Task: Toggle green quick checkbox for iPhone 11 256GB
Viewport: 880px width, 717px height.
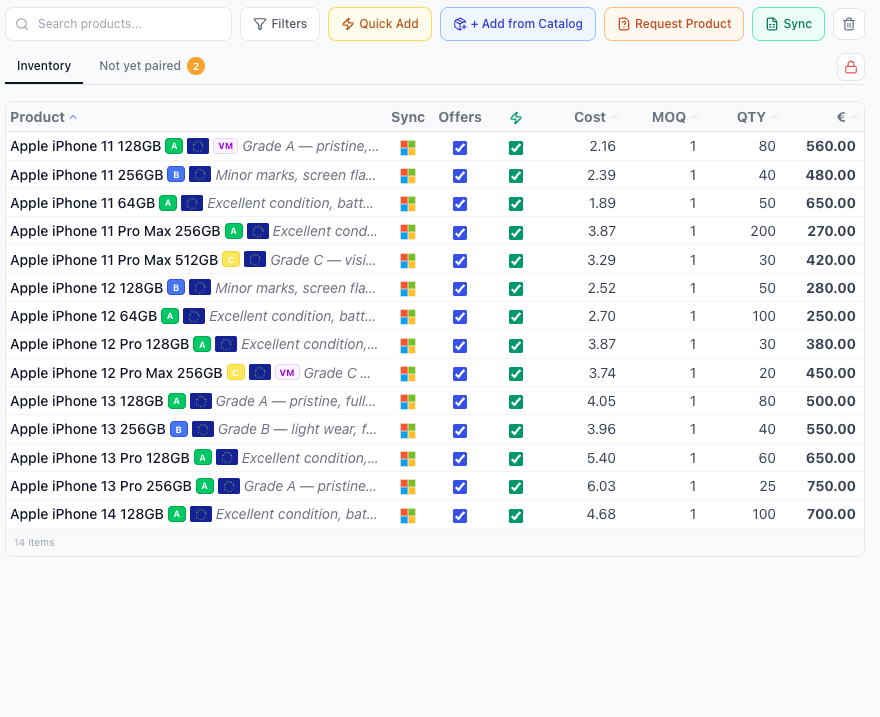Action: point(516,176)
